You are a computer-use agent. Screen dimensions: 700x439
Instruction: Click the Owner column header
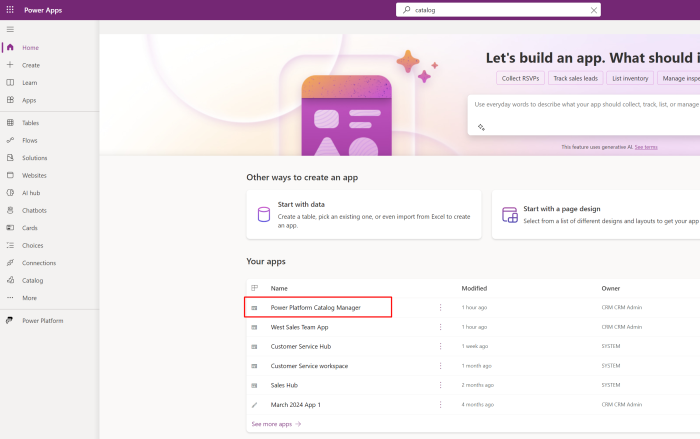click(610, 288)
